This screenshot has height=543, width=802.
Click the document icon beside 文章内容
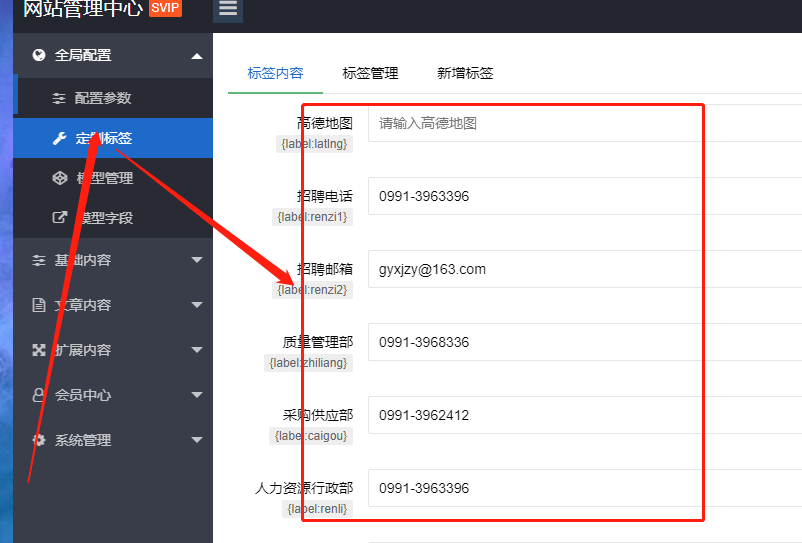pyautogui.click(x=39, y=305)
